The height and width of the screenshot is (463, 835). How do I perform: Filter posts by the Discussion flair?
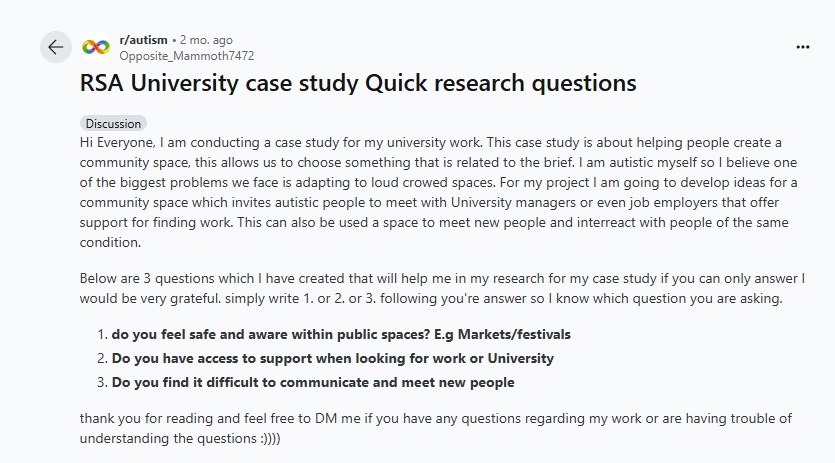click(x=113, y=124)
